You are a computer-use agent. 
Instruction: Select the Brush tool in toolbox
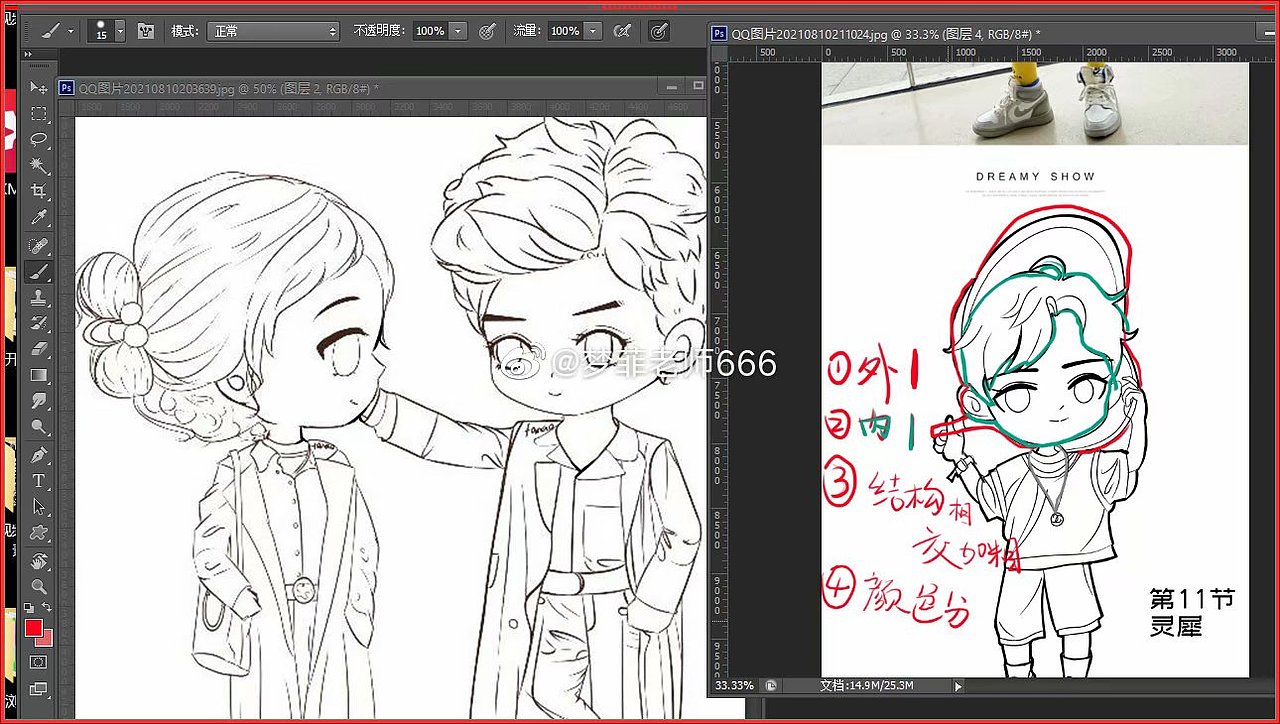[39, 272]
